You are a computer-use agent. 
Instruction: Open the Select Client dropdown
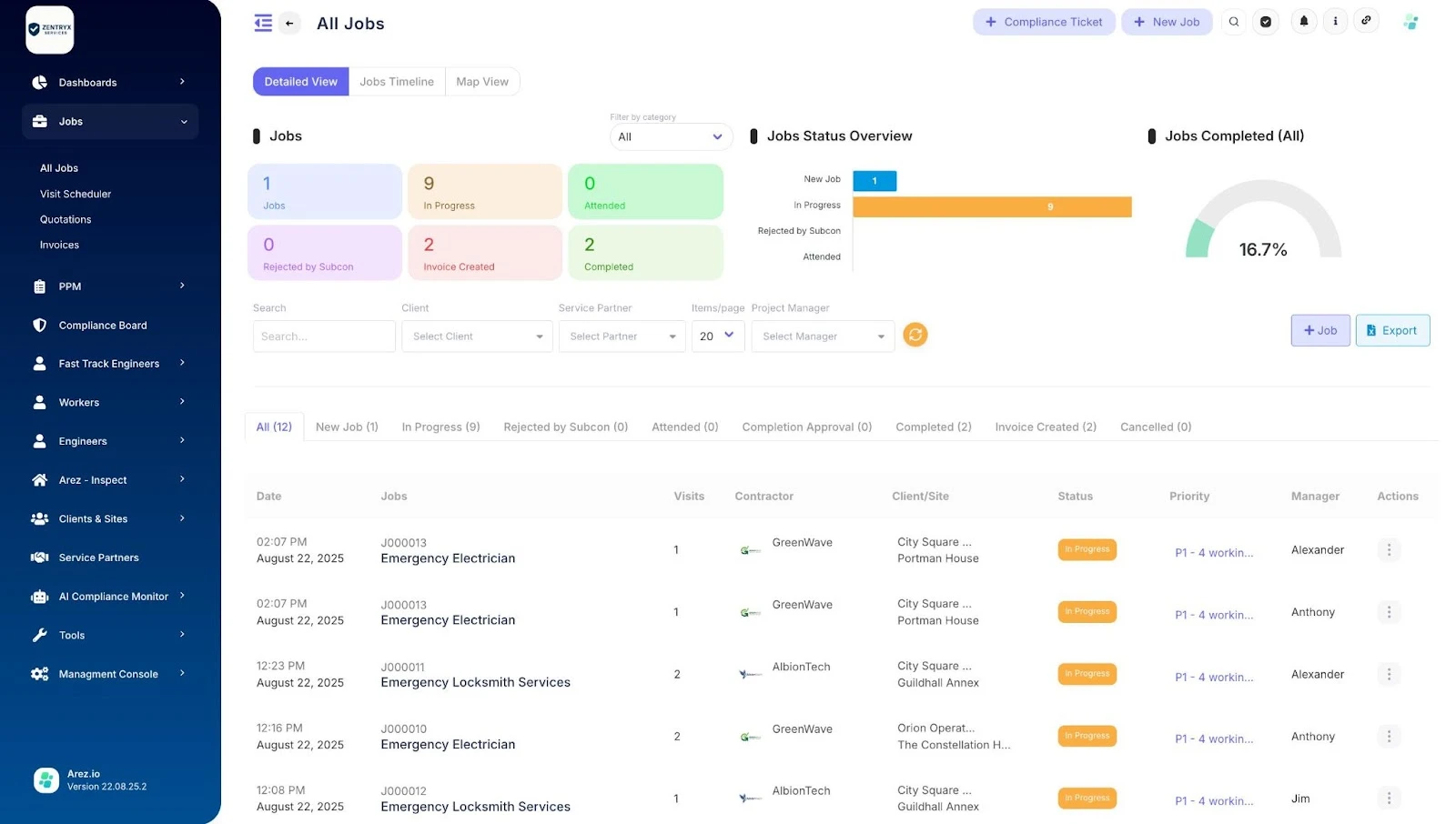(477, 337)
